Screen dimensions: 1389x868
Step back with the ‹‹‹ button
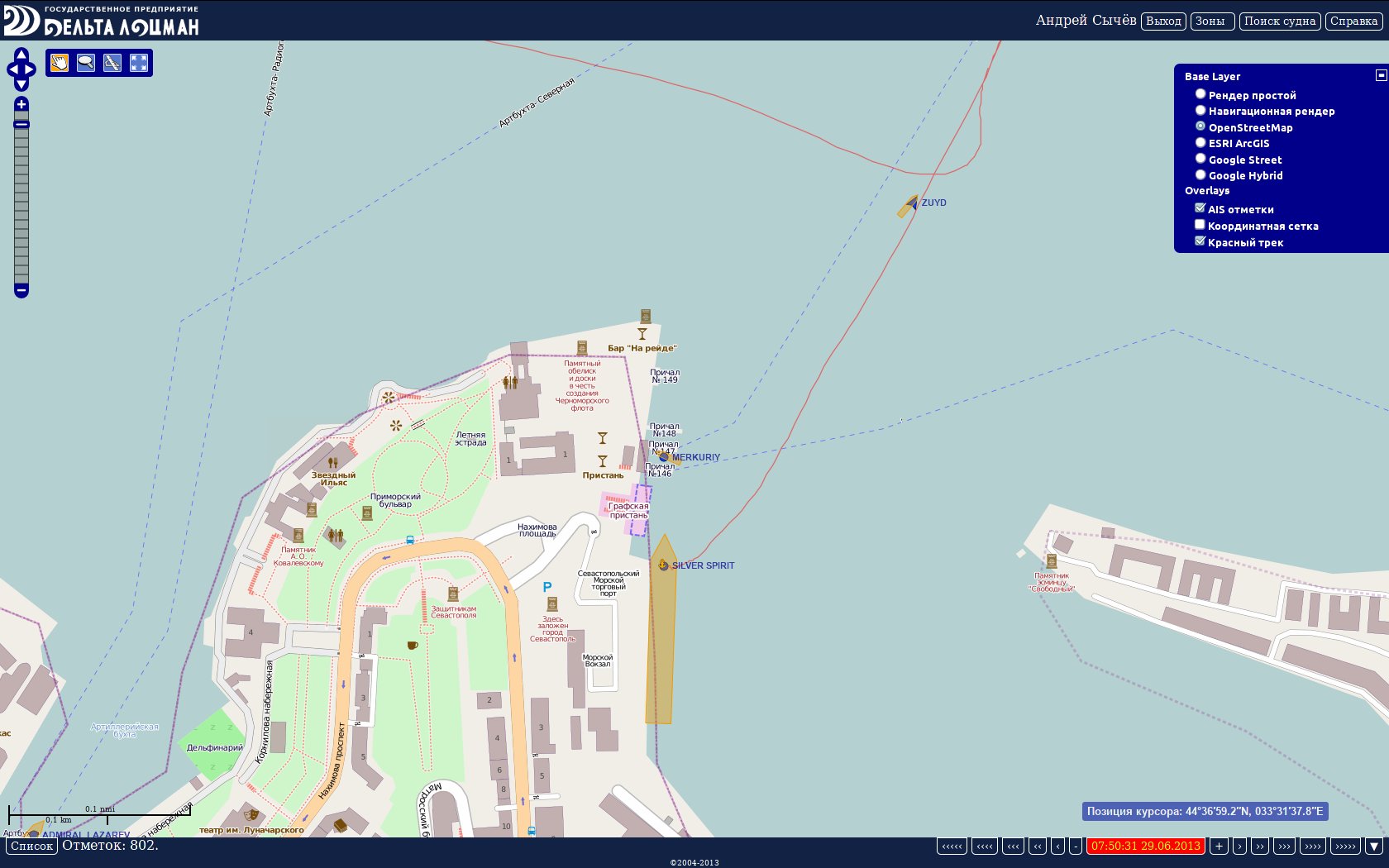pos(1013,846)
